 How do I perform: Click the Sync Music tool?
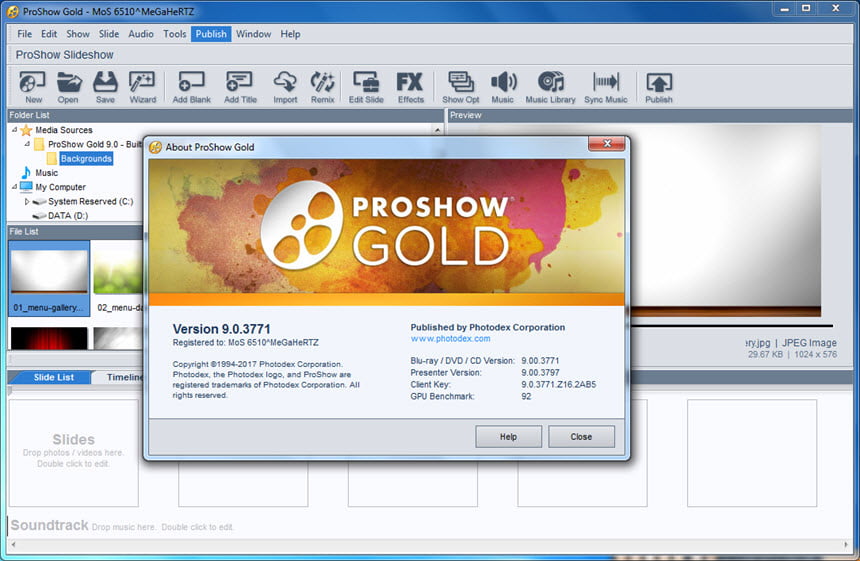click(606, 87)
